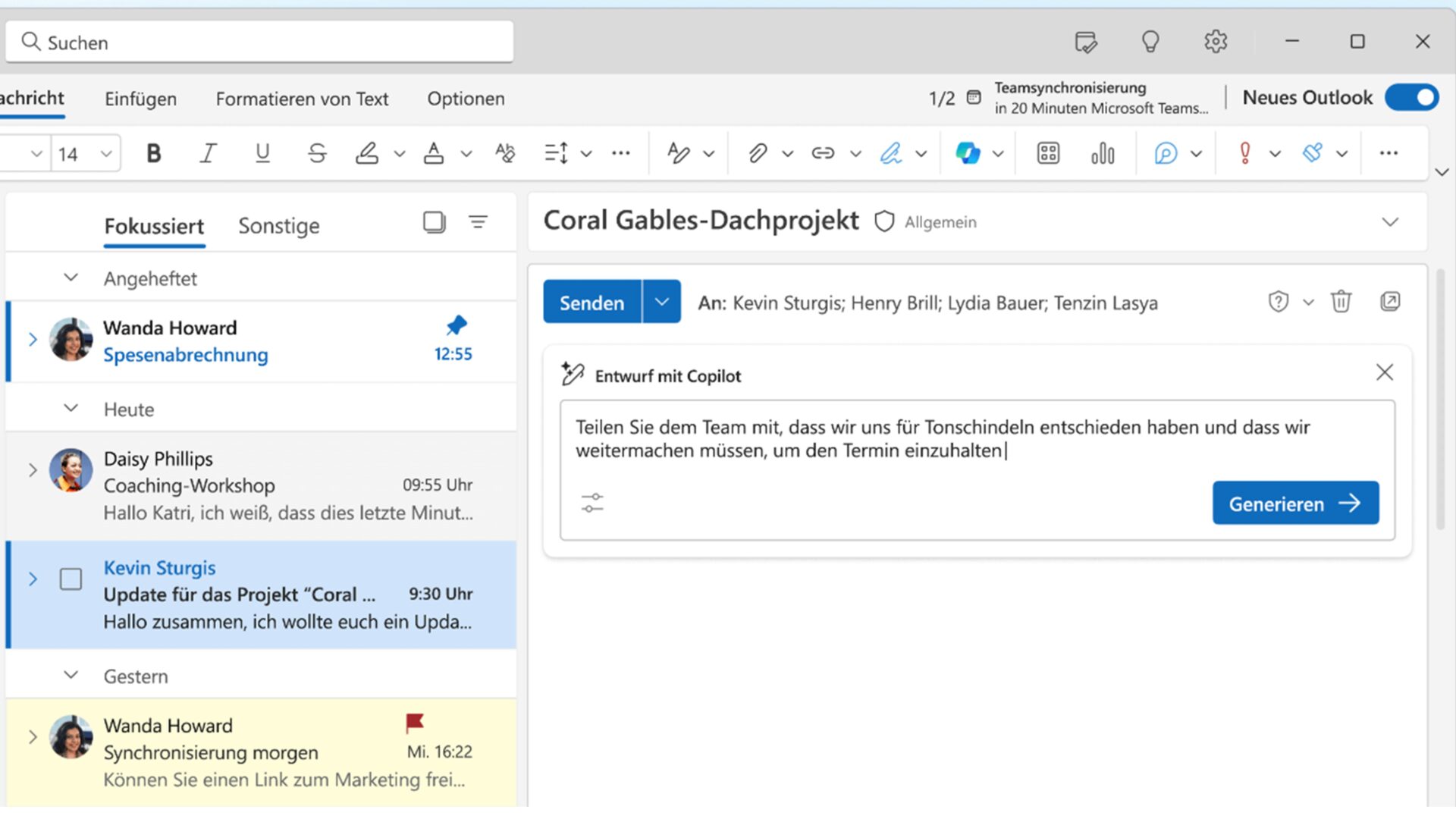Click the blue paintbrush ribbon icon

tap(1313, 154)
